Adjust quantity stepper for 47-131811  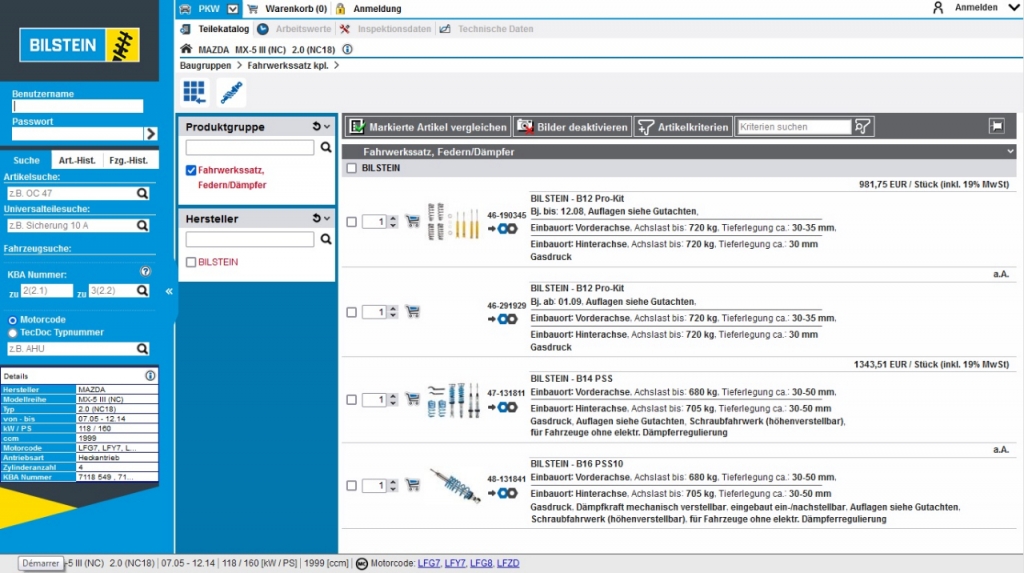pyautogui.click(x=393, y=399)
